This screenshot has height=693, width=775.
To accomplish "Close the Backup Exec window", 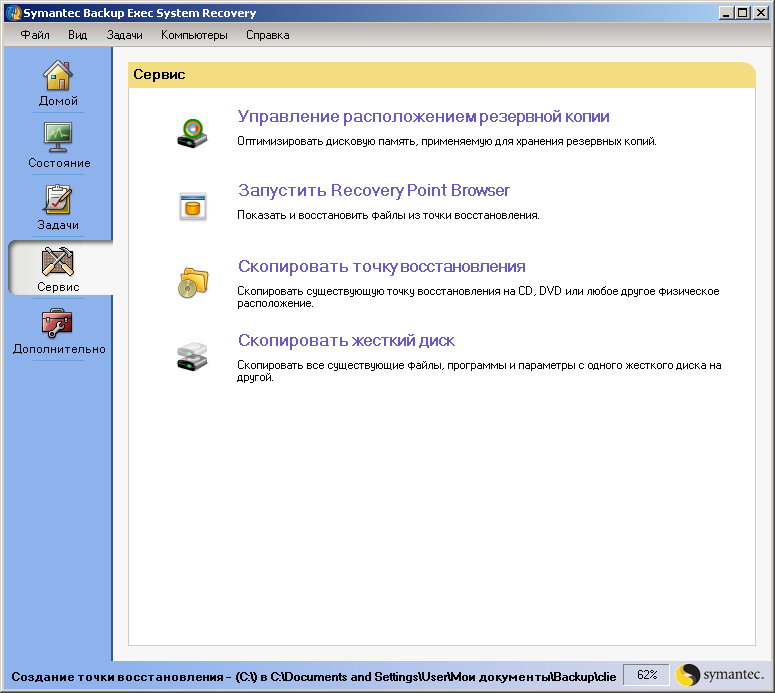I will 760,13.
